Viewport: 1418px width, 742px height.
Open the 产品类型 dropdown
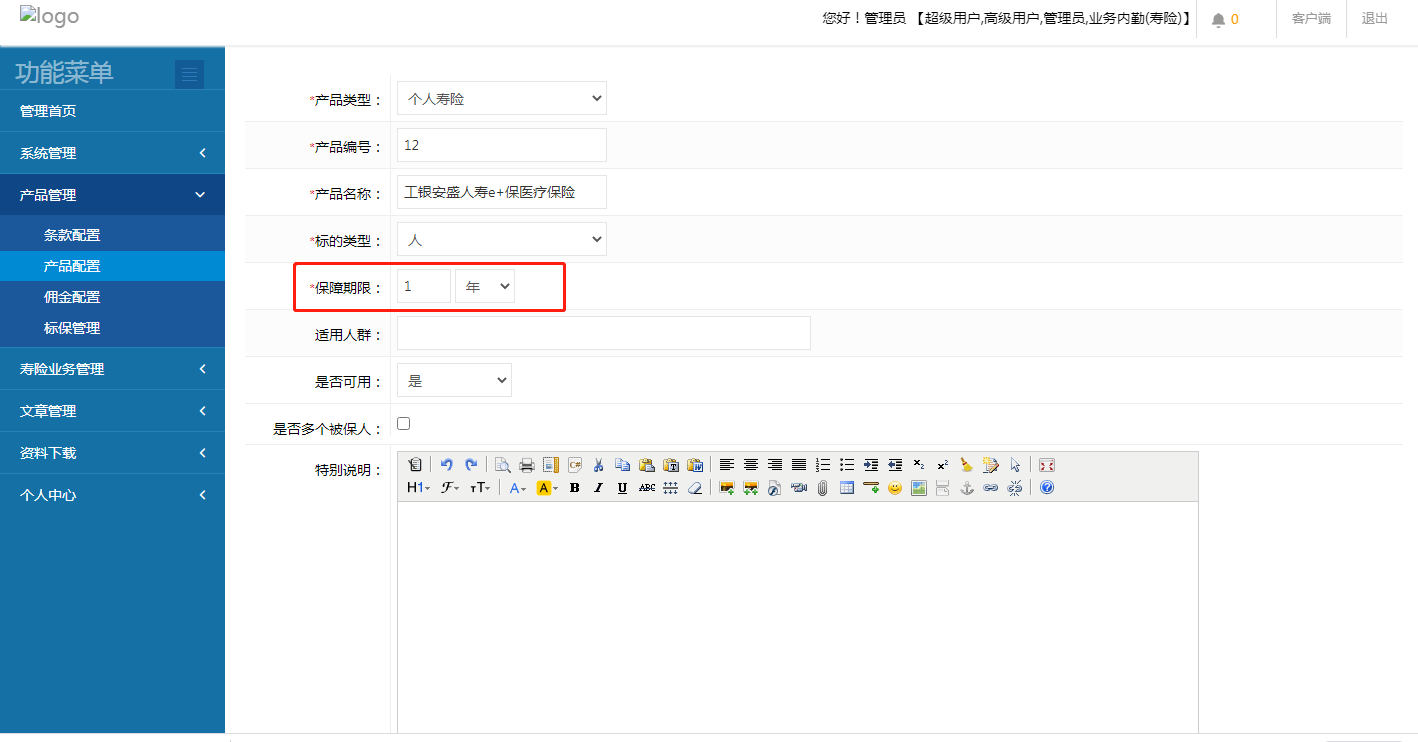(x=502, y=98)
